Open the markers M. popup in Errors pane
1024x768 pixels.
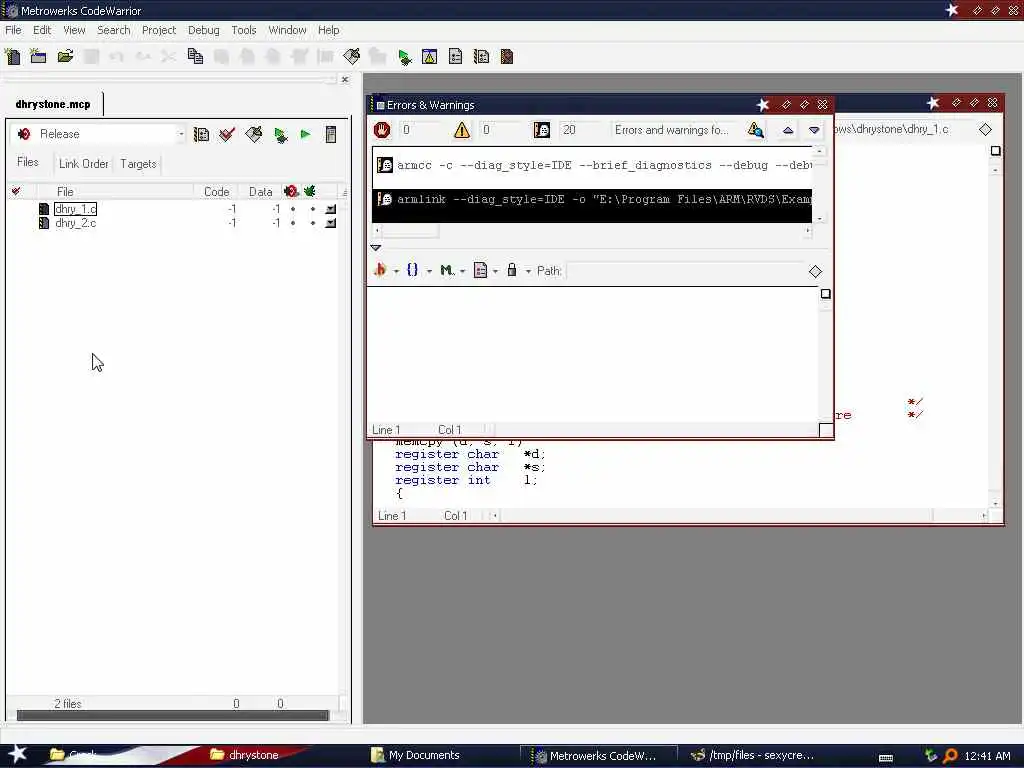[x=452, y=270]
